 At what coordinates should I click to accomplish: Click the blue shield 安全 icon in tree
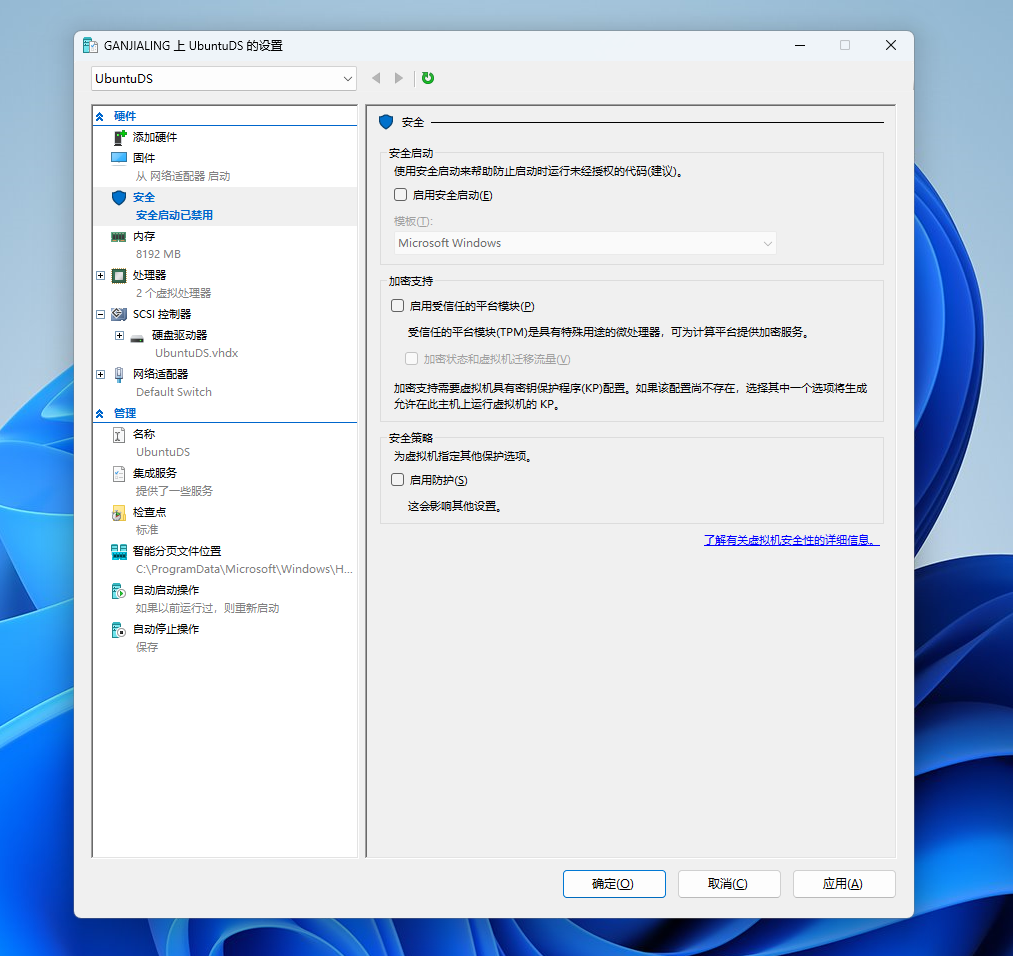[119, 197]
